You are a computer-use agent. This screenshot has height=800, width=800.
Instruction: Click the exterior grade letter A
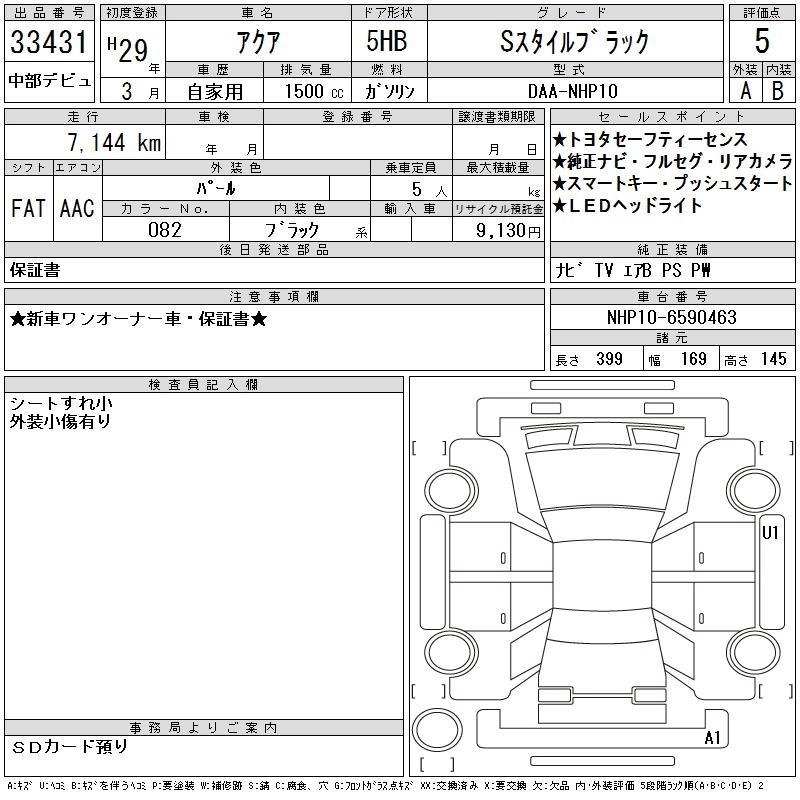[744, 90]
